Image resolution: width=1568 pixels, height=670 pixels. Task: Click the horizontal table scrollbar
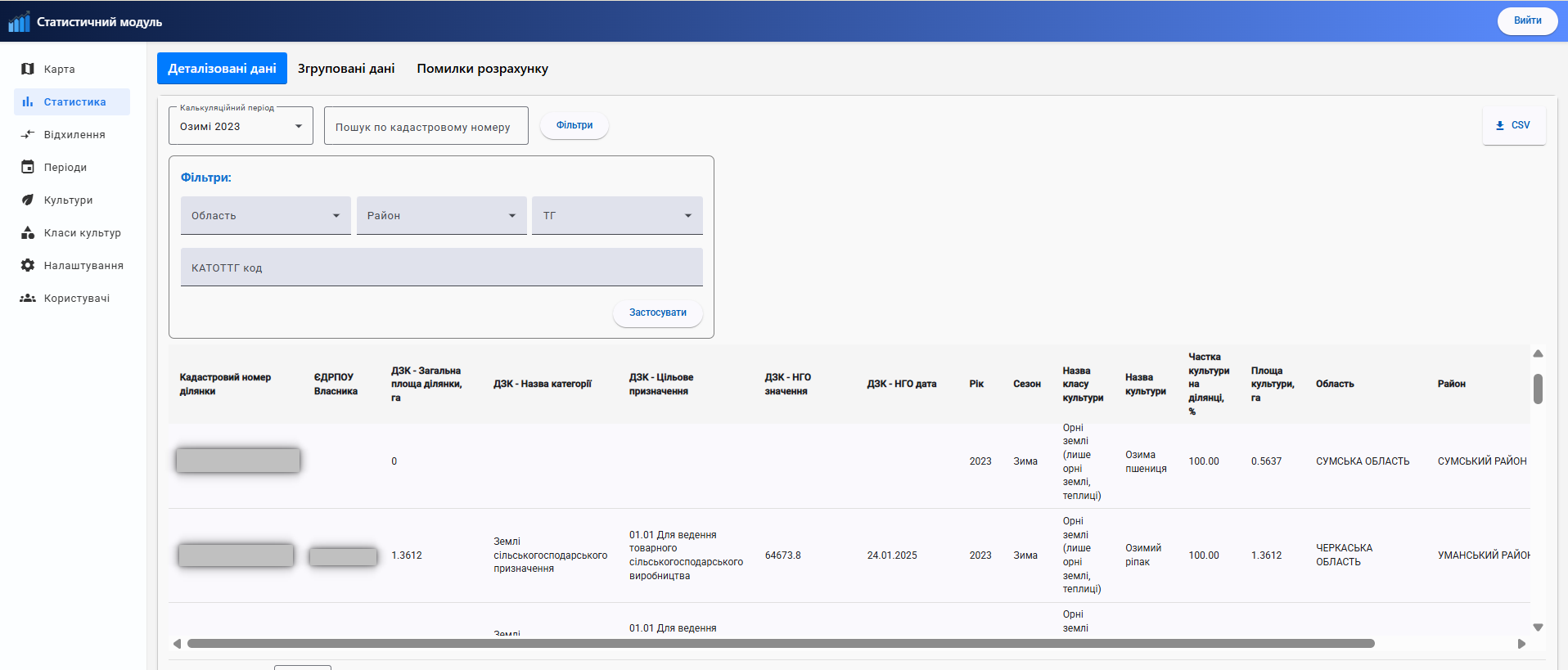coord(780,643)
